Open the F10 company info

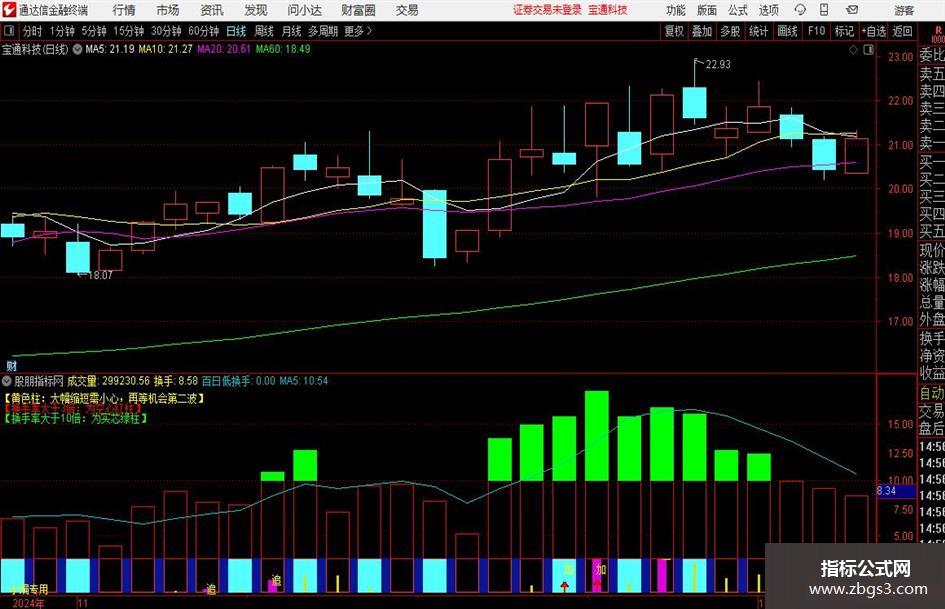point(816,31)
